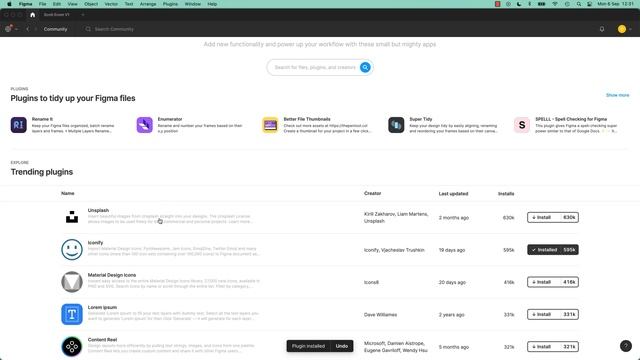Click the notifications bell icon

602,29
